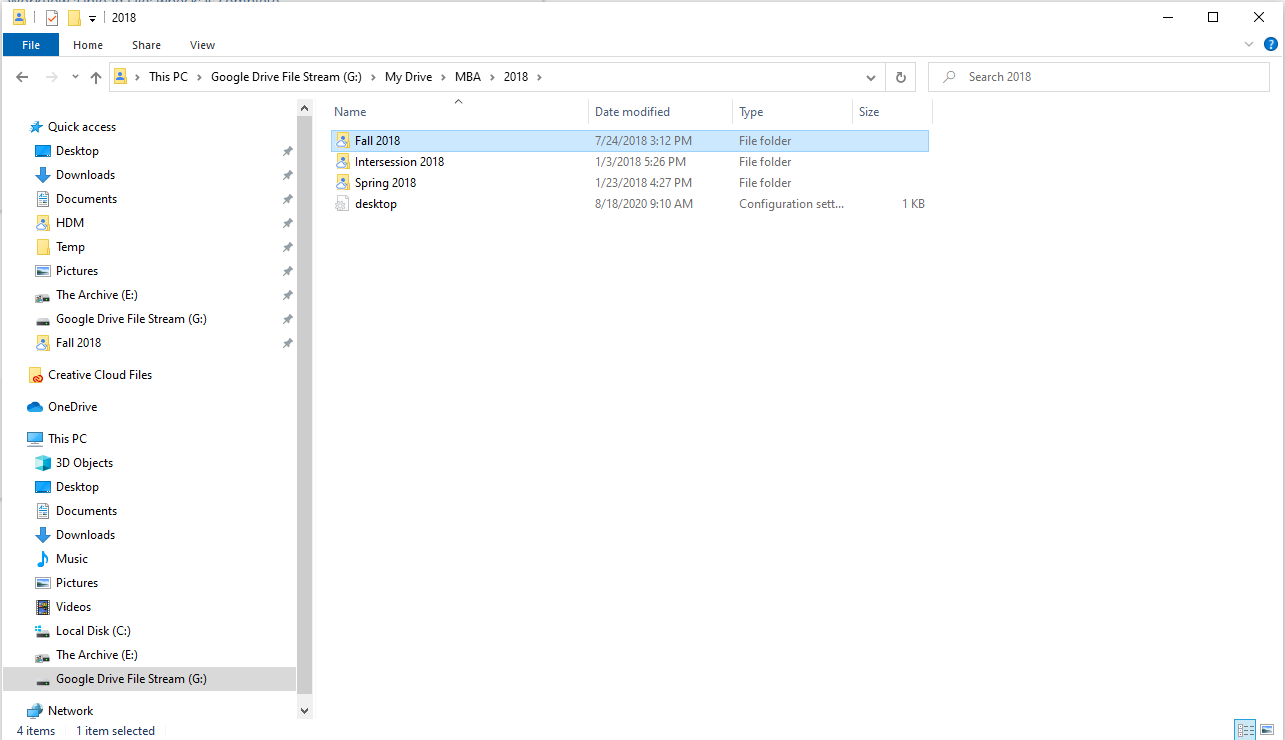Open the File menu

click(31, 45)
